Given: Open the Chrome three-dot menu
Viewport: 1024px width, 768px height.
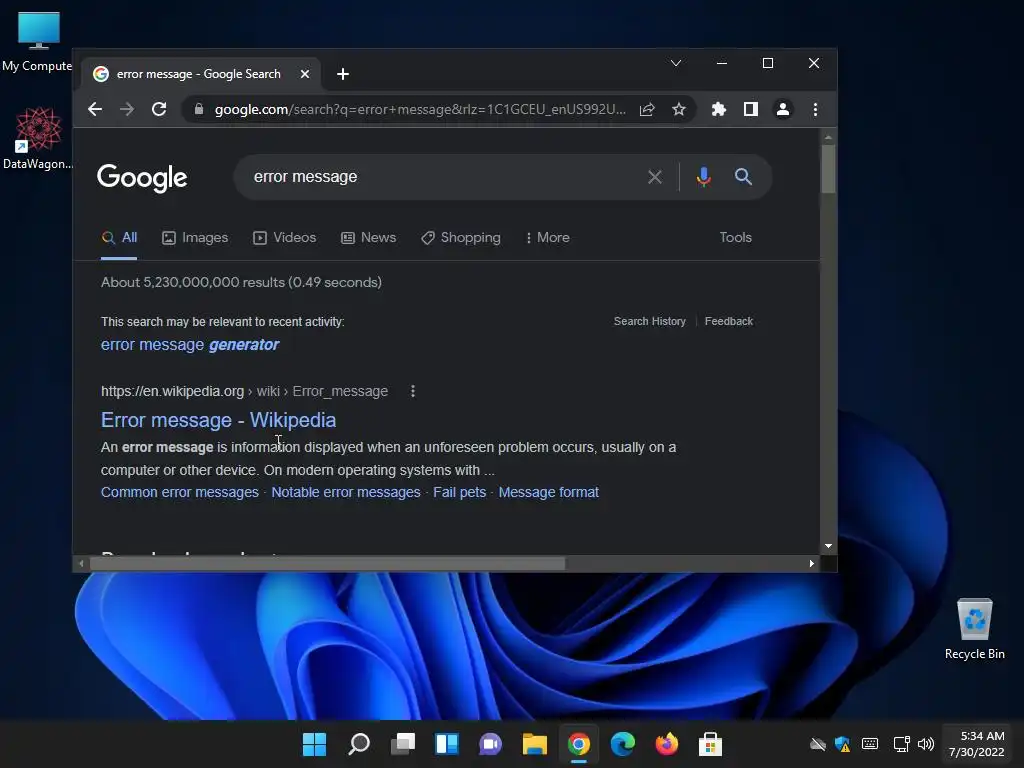Looking at the screenshot, I should tap(815, 109).
